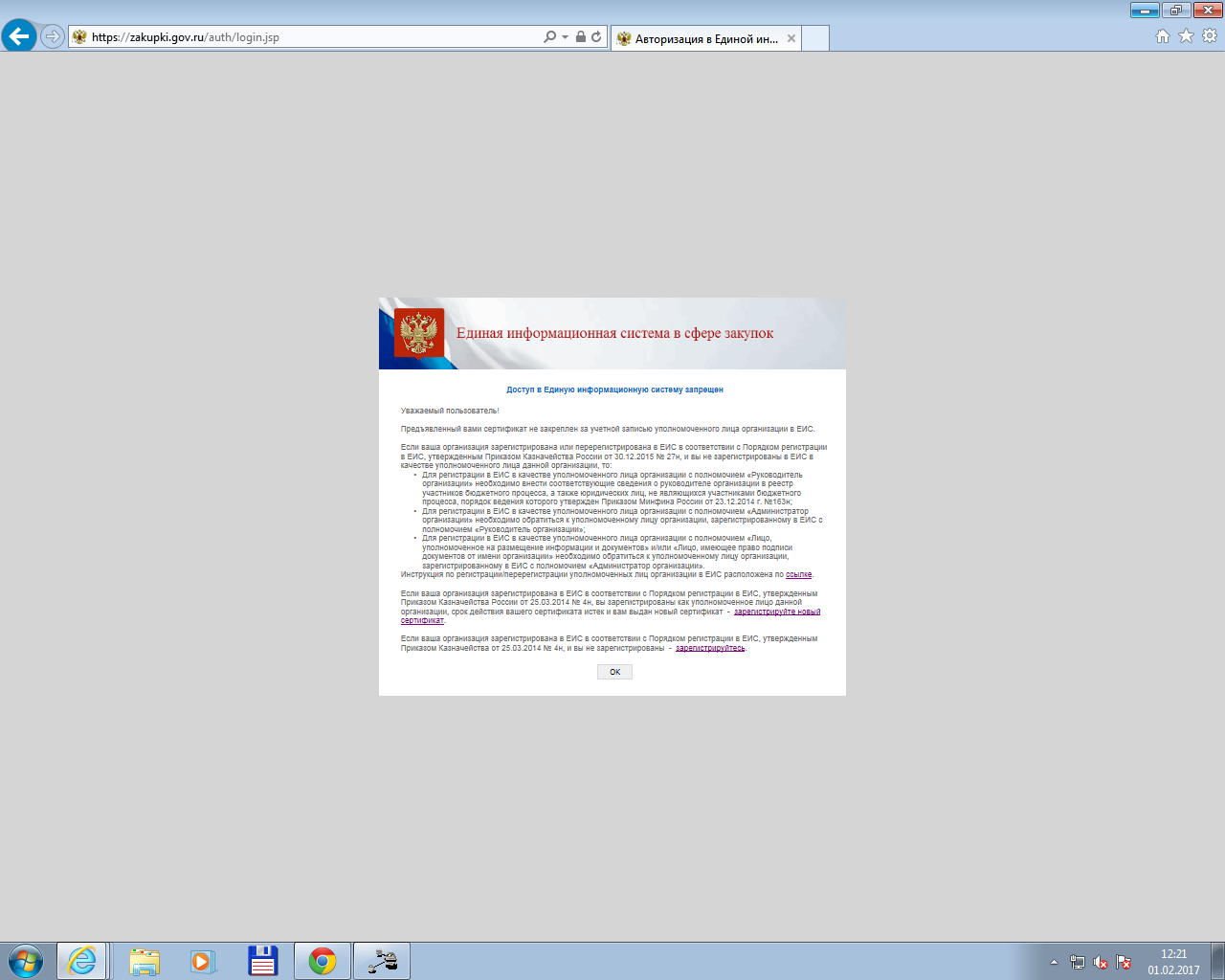Viewport: 1225px width, 980px height.
Task: Expand hidden system tray icons arrow
Action: 1054,962
